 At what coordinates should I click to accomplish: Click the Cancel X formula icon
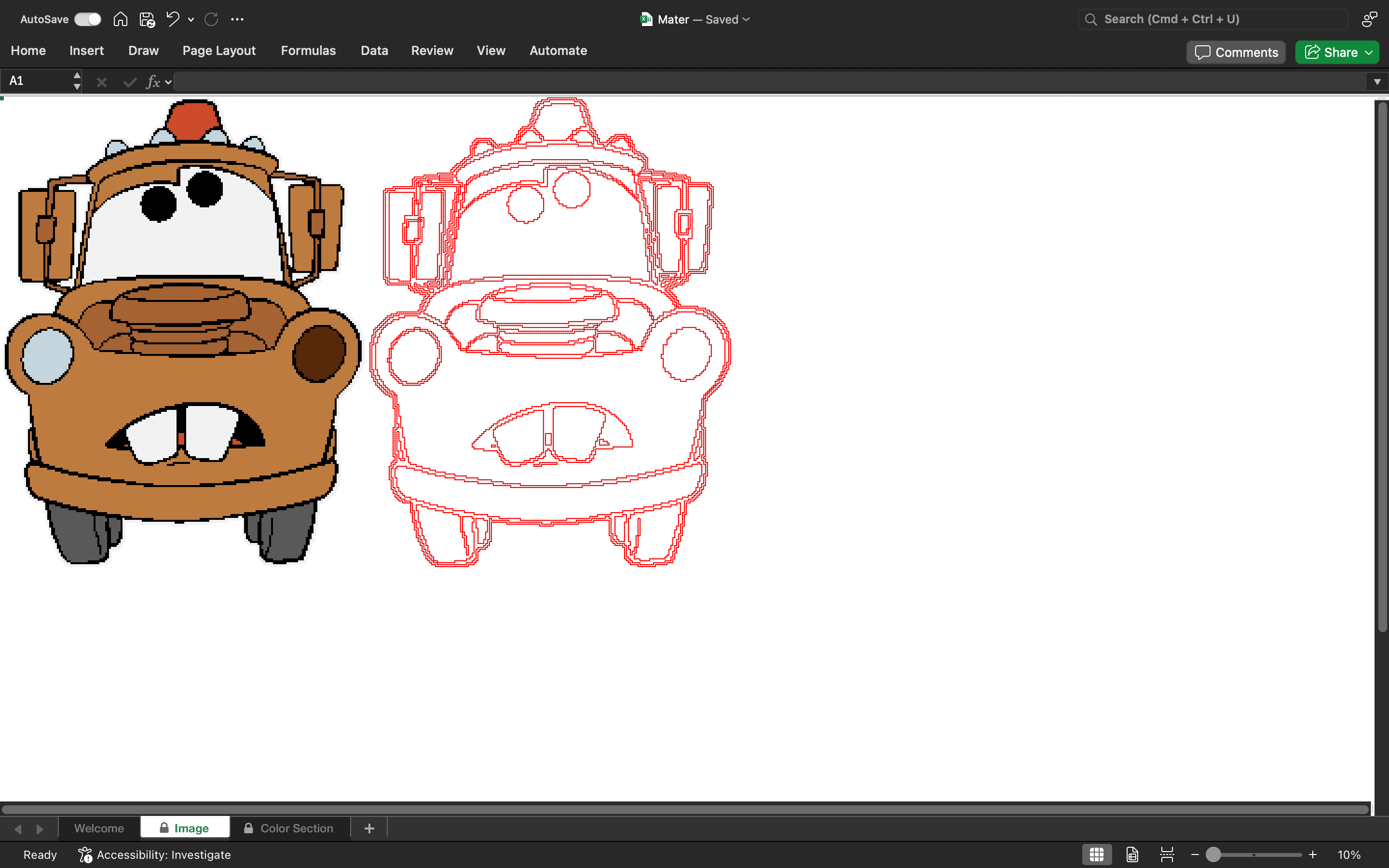102,82
